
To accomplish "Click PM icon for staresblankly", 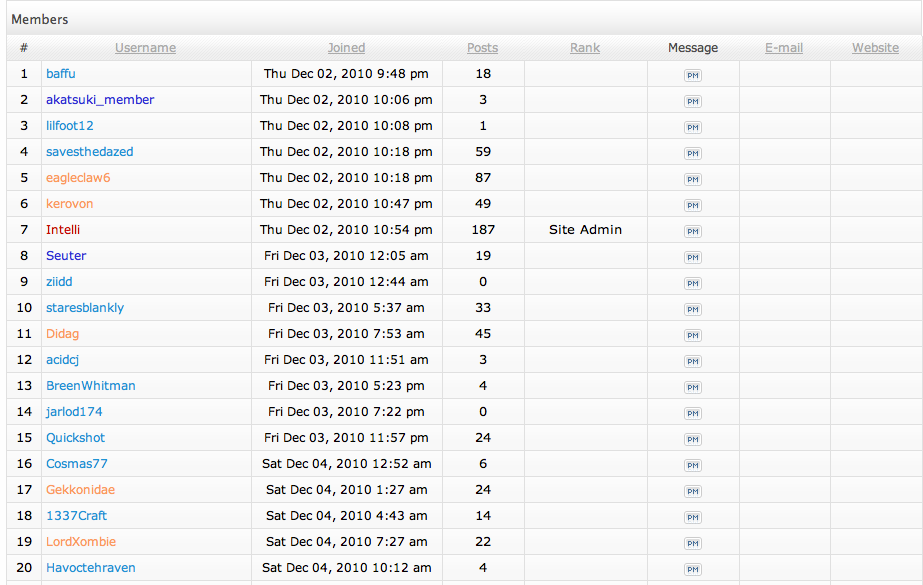I will click(692, 309).
